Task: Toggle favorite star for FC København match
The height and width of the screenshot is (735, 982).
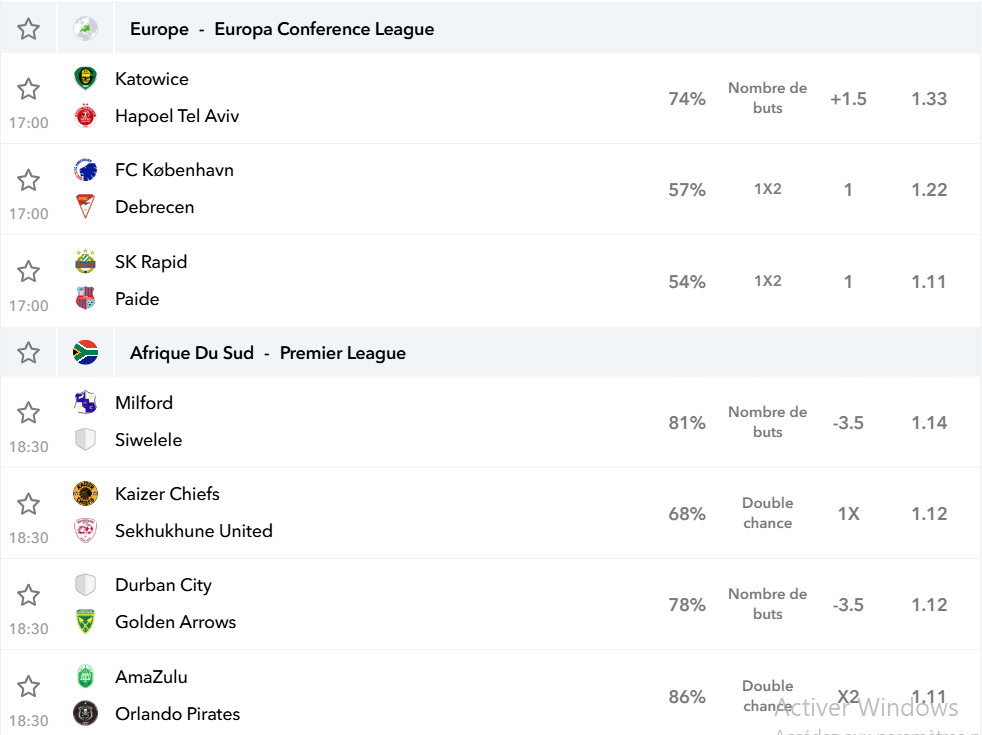Action: tap(28, 180)
